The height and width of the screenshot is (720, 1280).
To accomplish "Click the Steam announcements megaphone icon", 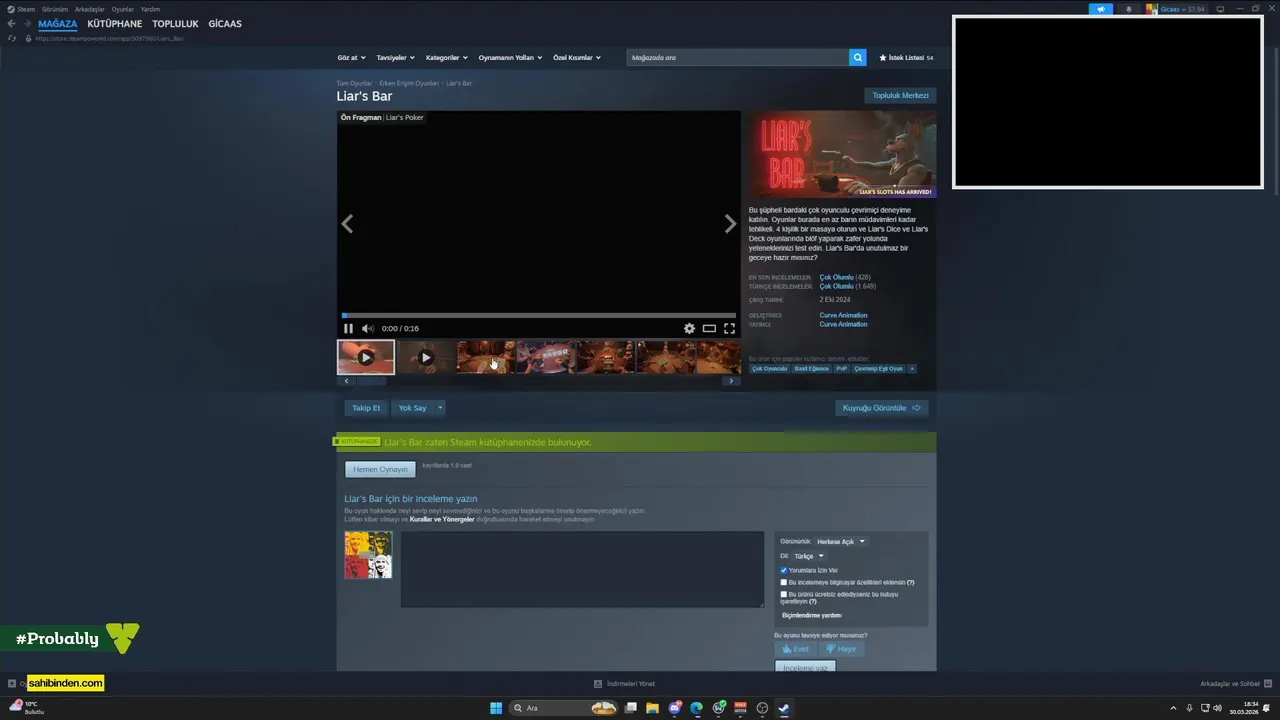I will (x=1101, y=9).
